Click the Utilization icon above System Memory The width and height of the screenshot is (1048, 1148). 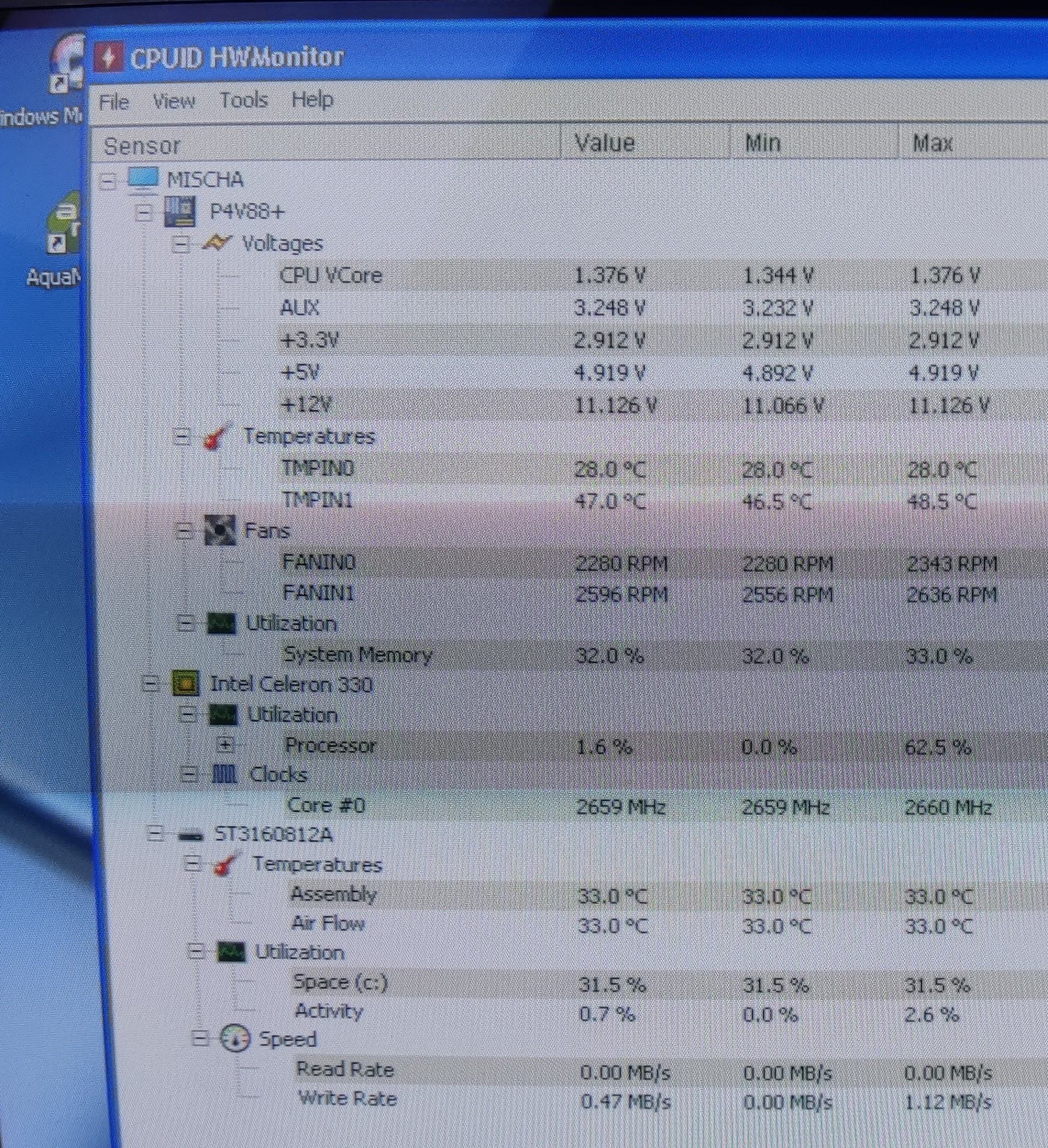(x=222, y=624)
